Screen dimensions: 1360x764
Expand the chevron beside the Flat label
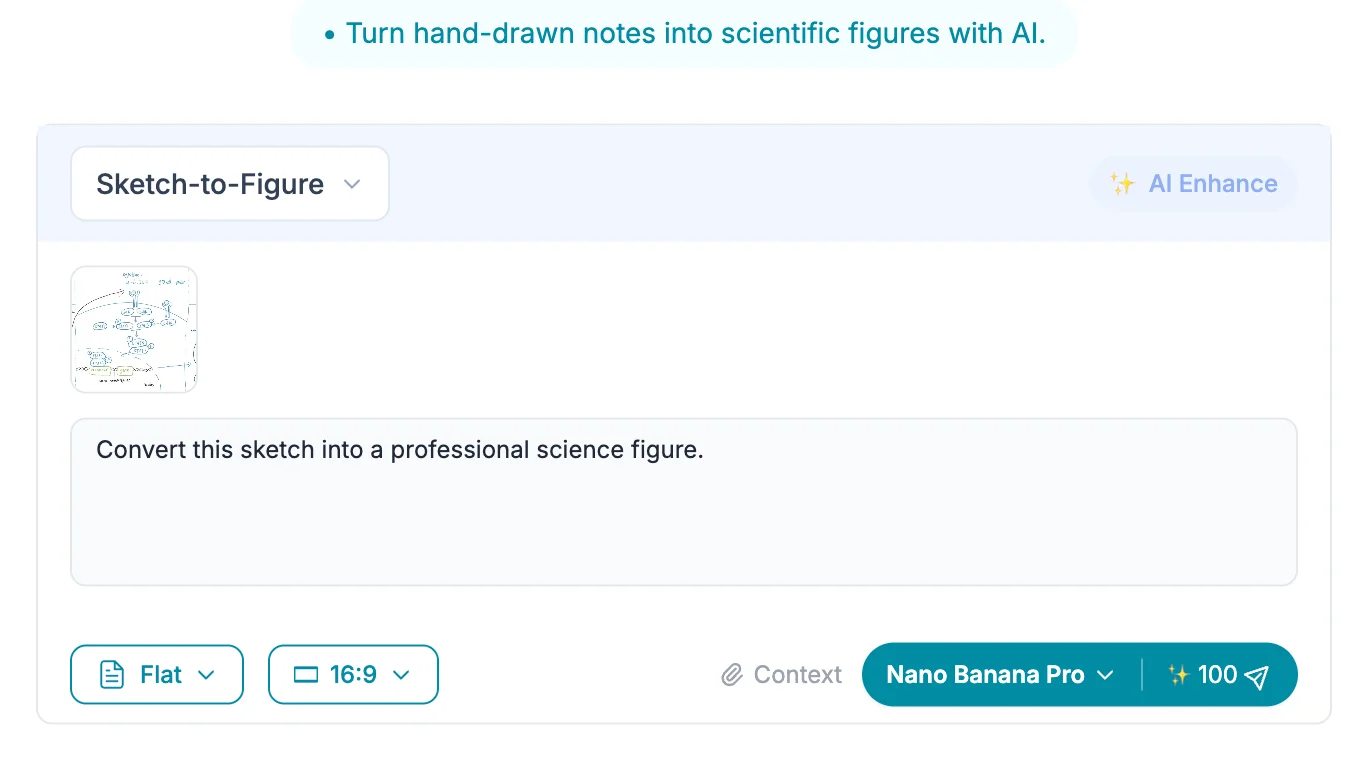(207, 675)
